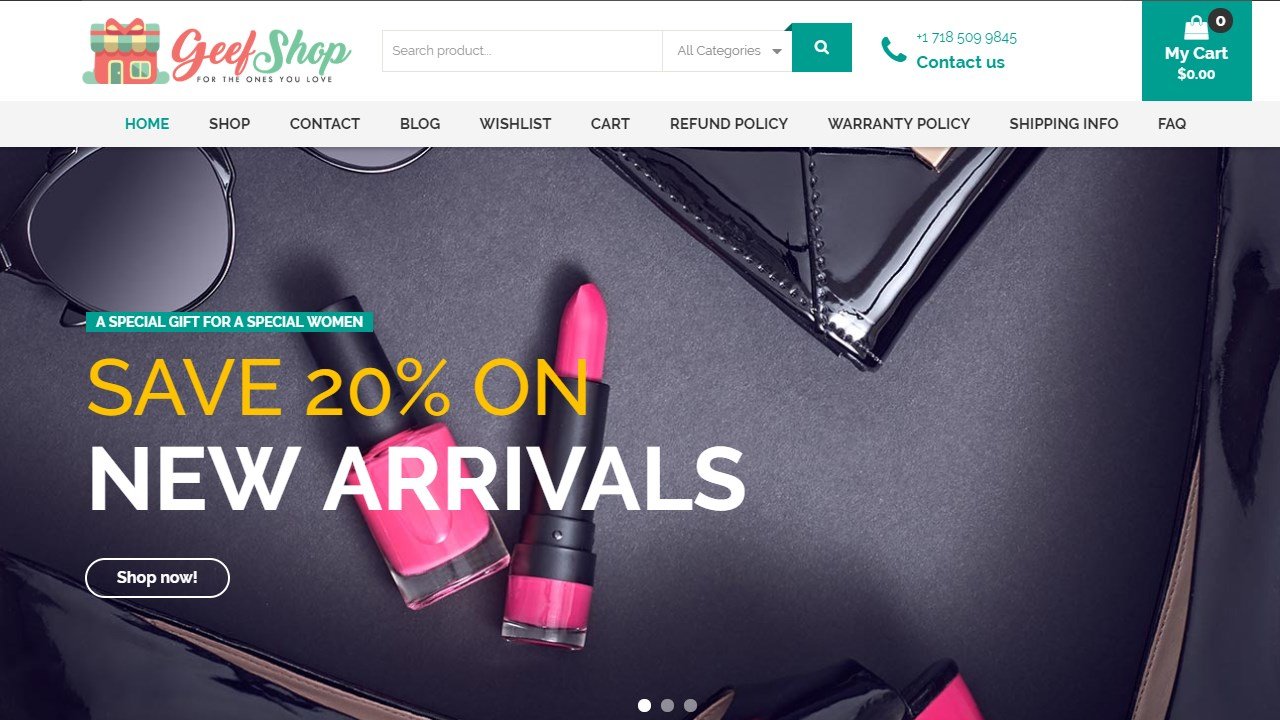The width and height of the screenshot is (1280, 720).
Task: Go to the Shop menu item
Action: click(229, 124)
